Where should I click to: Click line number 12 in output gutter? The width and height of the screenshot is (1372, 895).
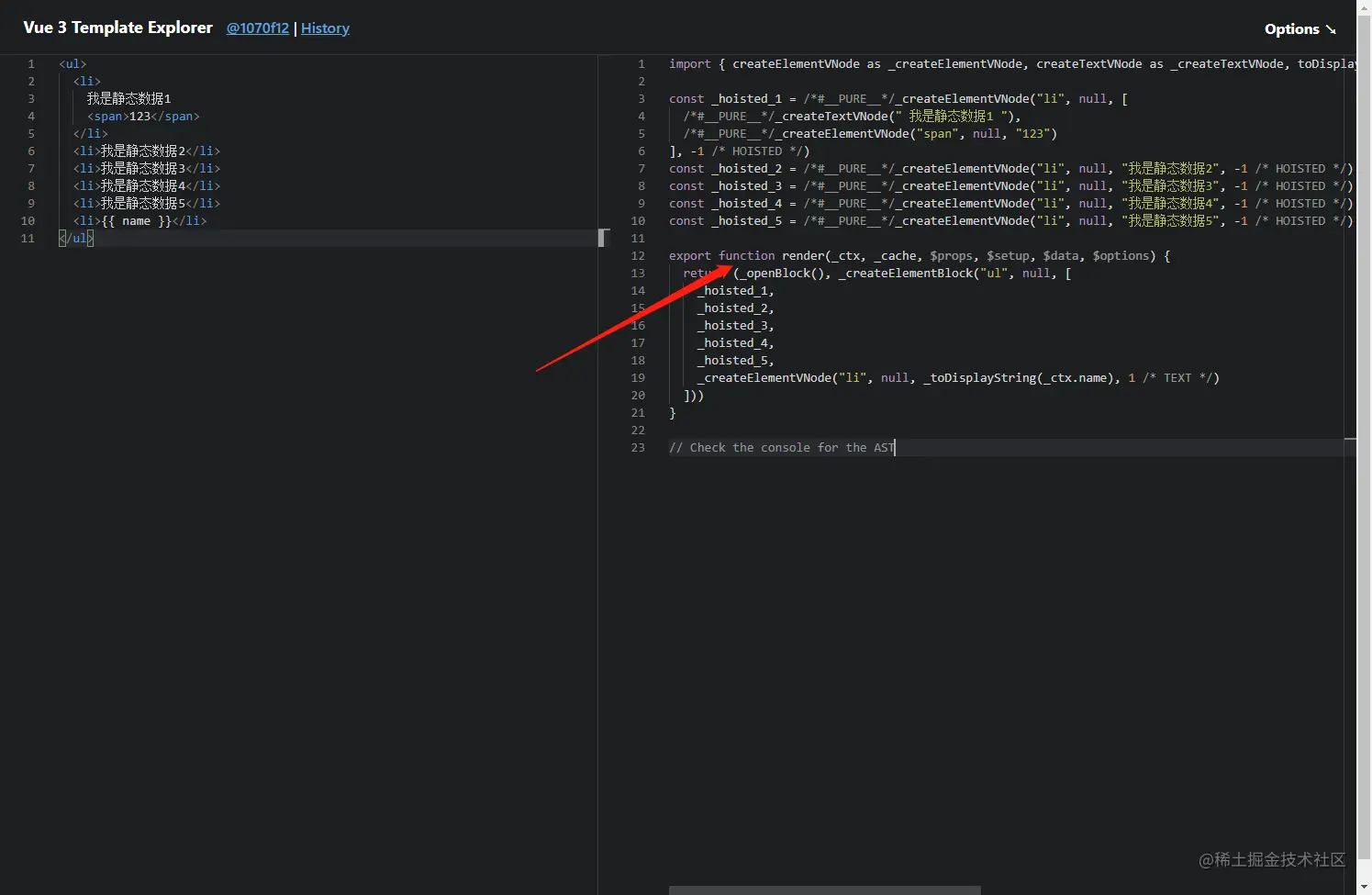(638, 256)
